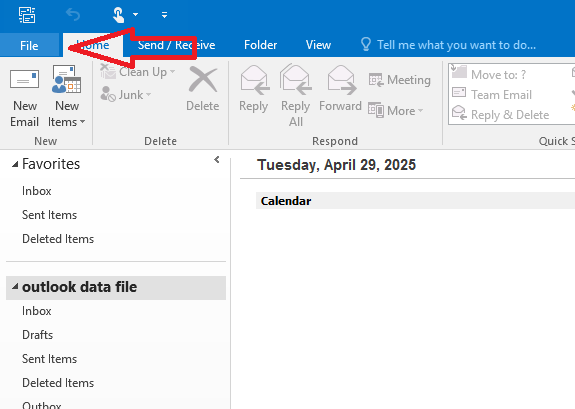The height and width of the screenshot is (409, 575).
Task: Click the Tuesday, April 29, 2025 heading
Action: point(336,165)
